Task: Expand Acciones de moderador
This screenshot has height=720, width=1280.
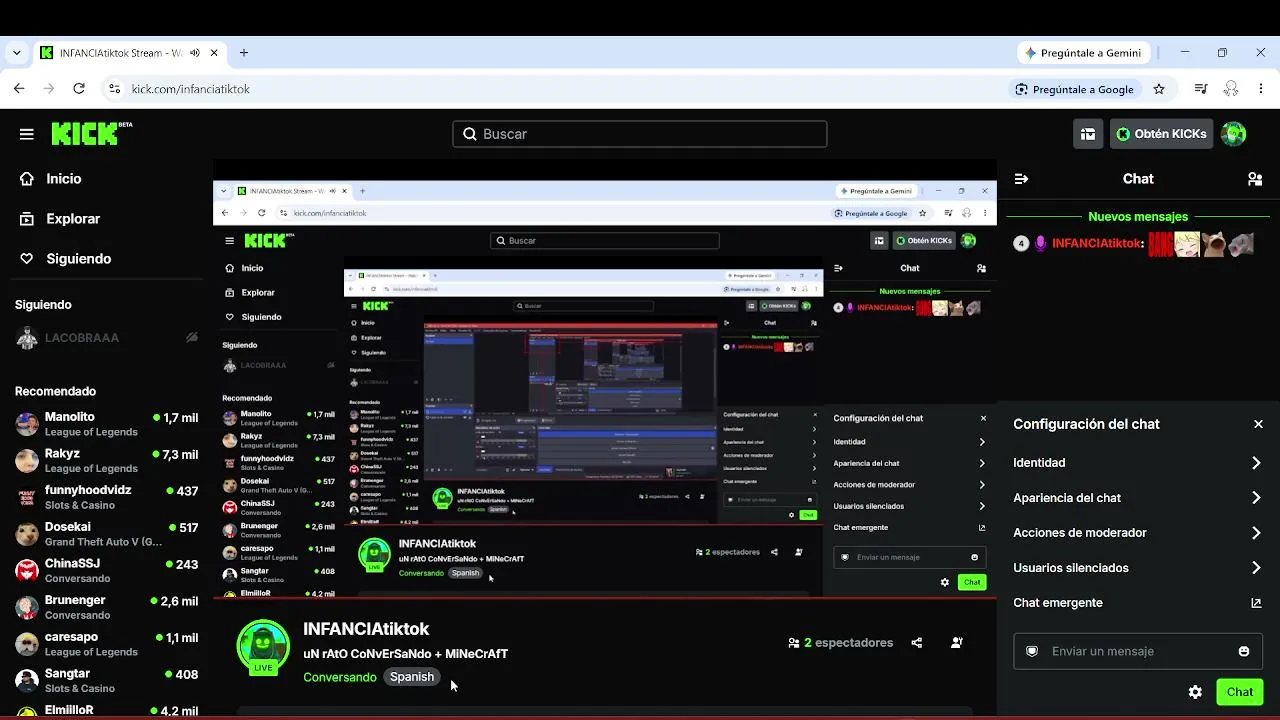Action: click(x=1138, y=533)
